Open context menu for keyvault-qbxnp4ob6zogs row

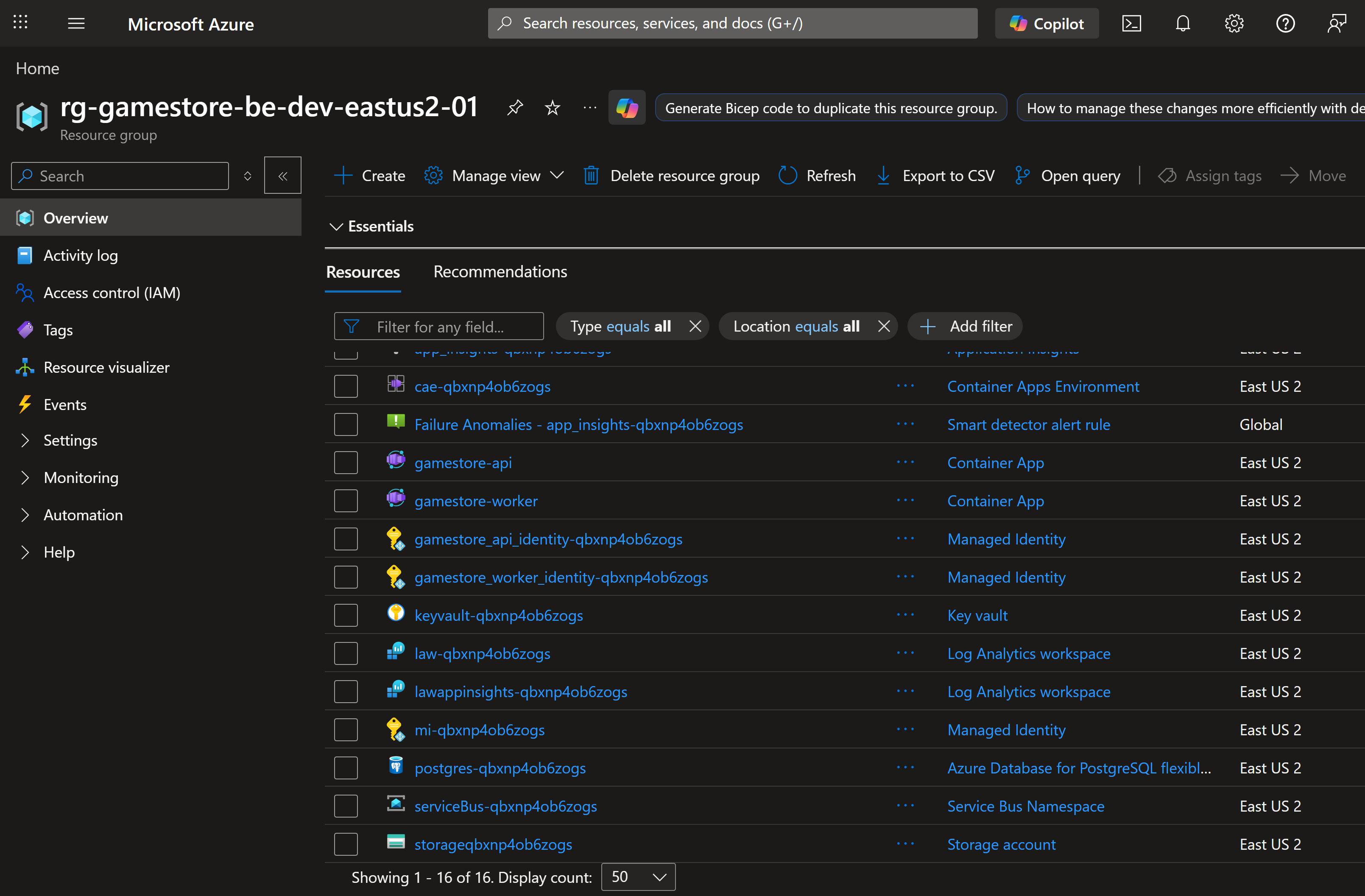click(906, 614)
